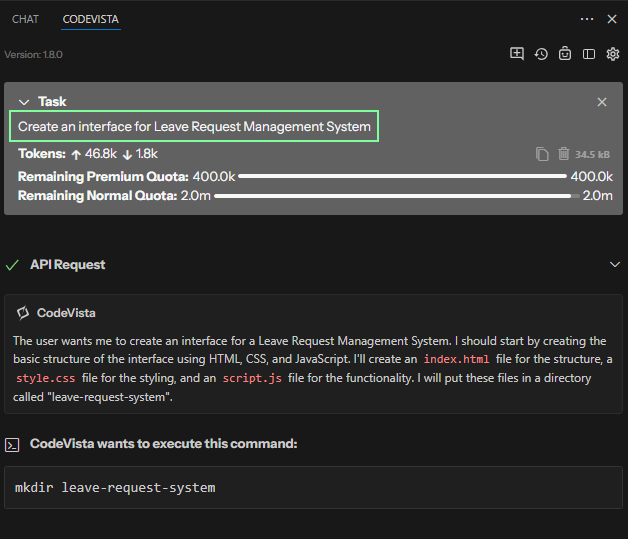This screenshot has width=628, height=539.
Task: Switch to the CHAT tab
Action: pos(25,19)
